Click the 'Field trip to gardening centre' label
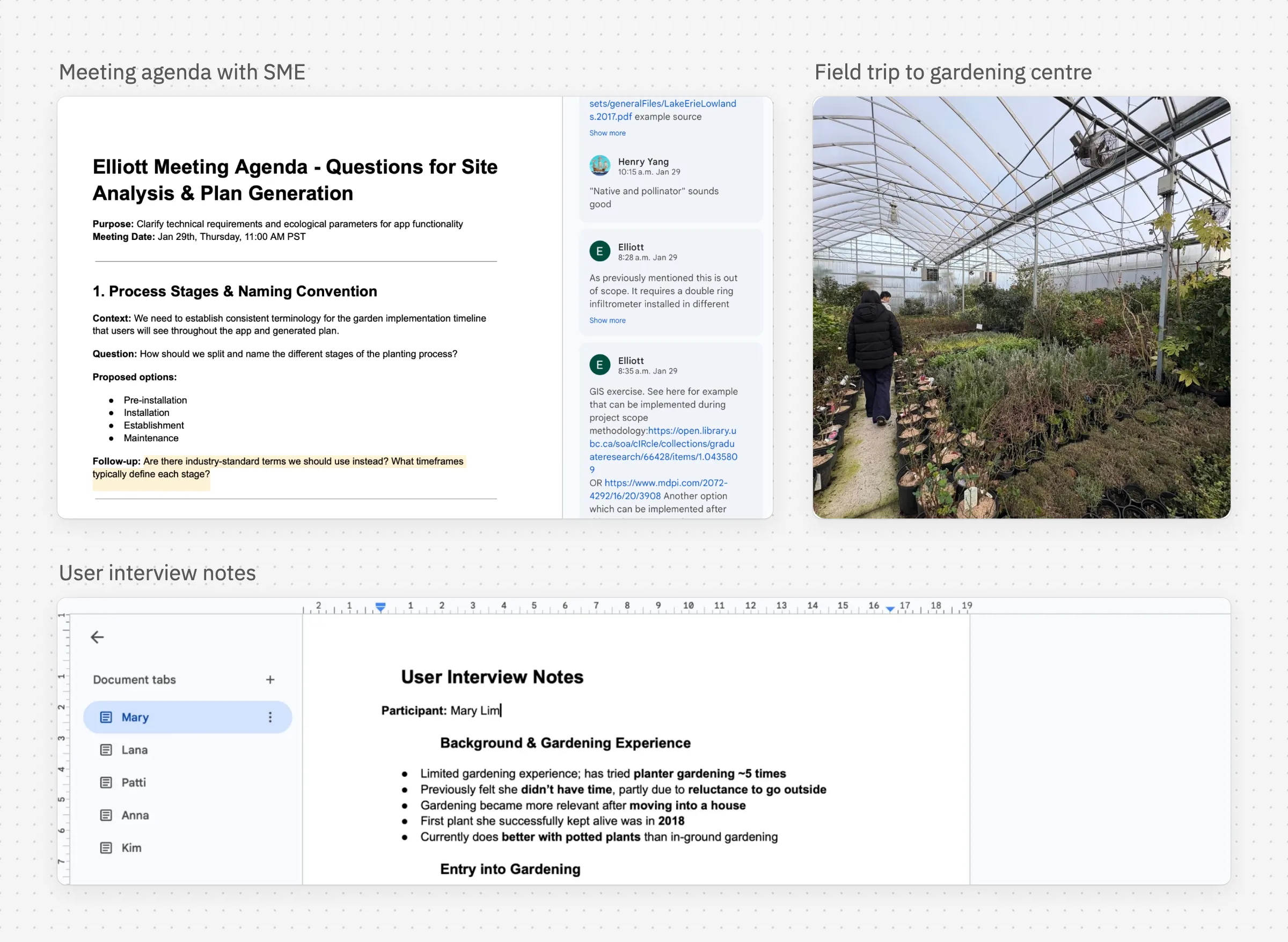 [953, 72]
